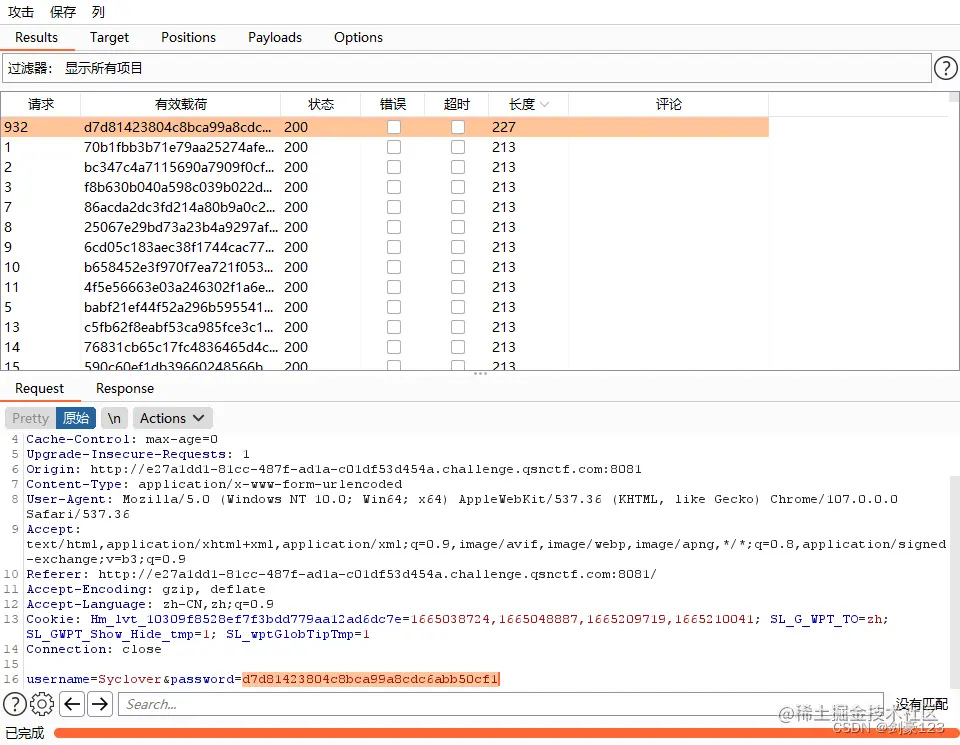This screenshot has width=960, height=745.
Task: Go to previous search match arrow
Action: [x=72, y=704]
